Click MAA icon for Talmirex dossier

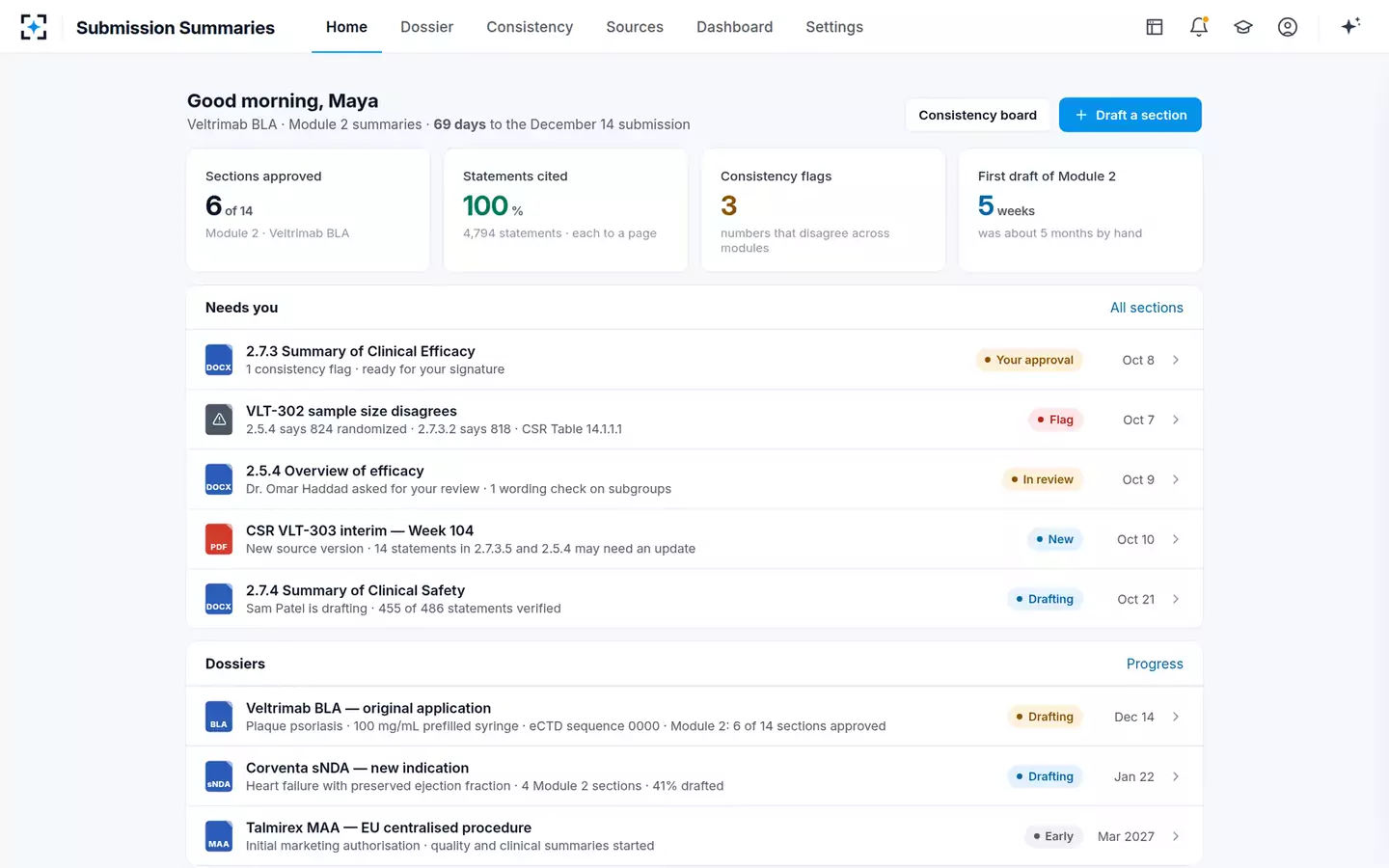[x=219, y=836]
